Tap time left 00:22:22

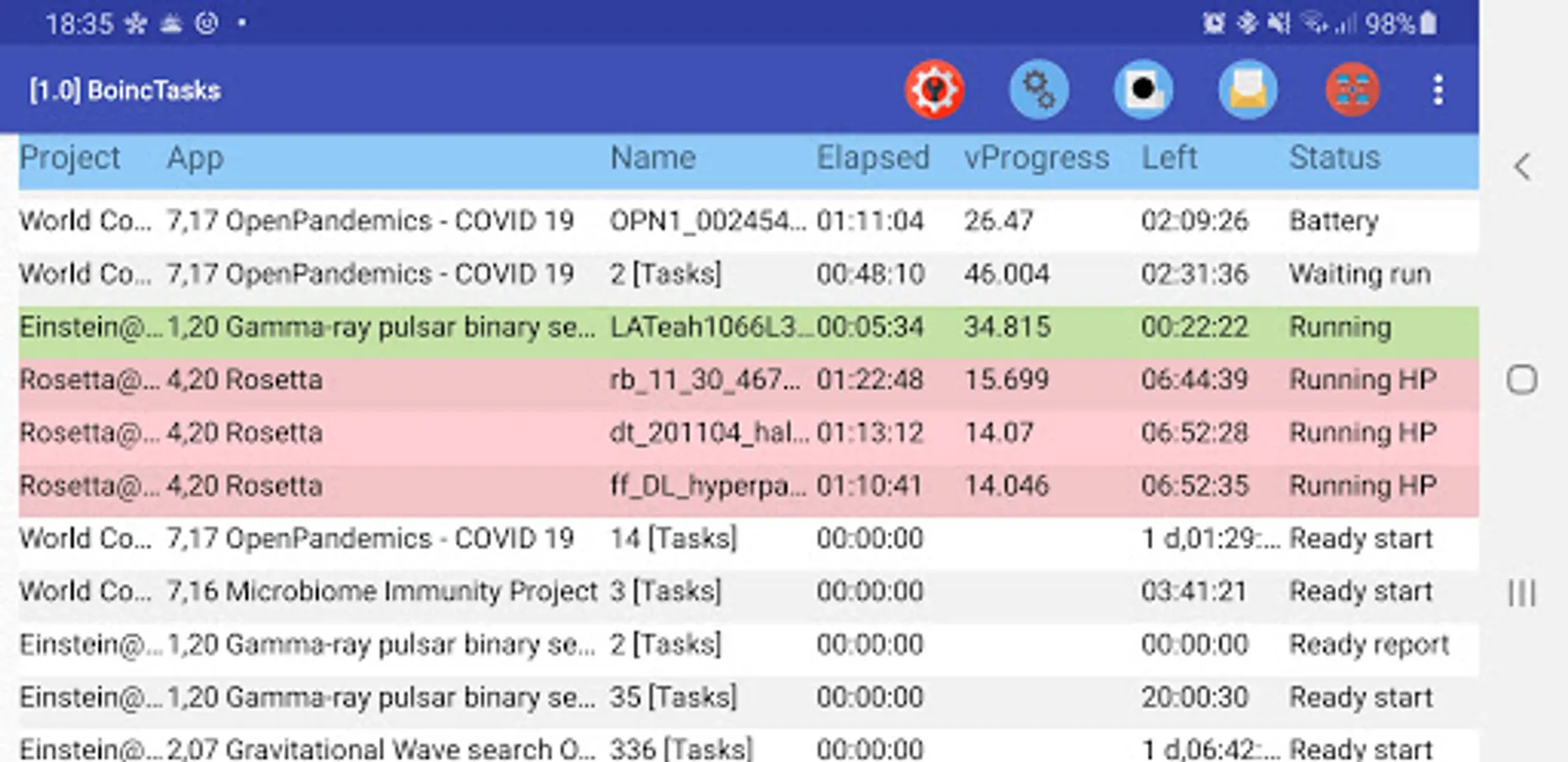[x=1194, y=327]
